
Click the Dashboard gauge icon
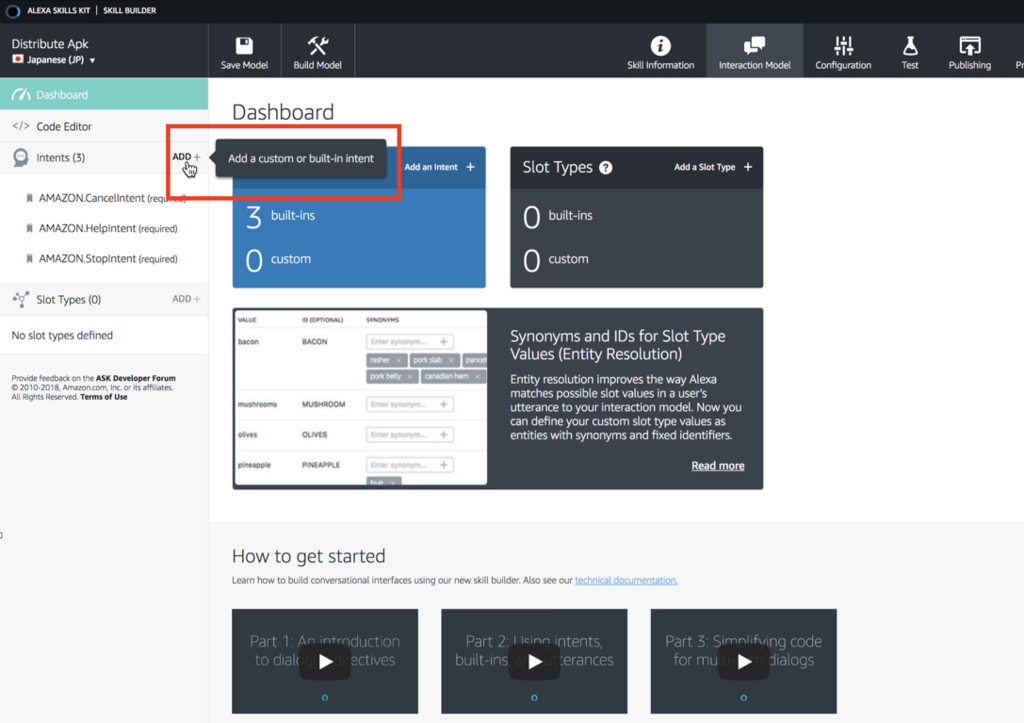pos(21,95)
